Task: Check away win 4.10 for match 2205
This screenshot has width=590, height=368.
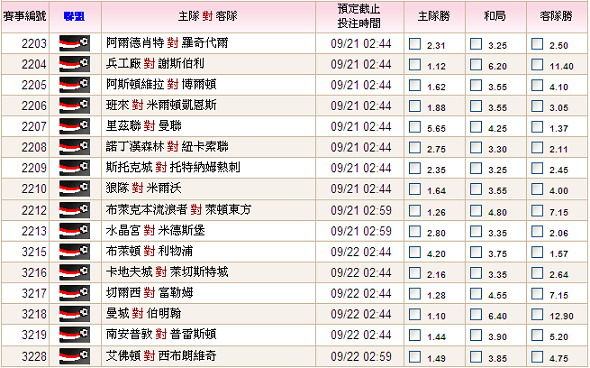Action: click(x=537, y=85)
